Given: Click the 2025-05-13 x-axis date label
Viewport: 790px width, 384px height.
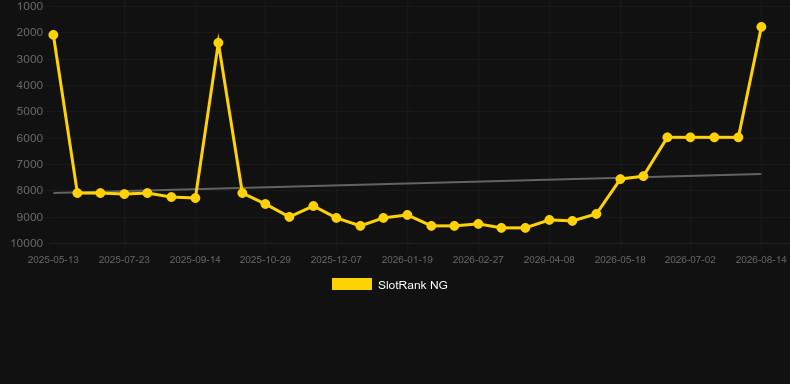Looking at the screenshot, I should pyautogui.click(x=53, y=260).
